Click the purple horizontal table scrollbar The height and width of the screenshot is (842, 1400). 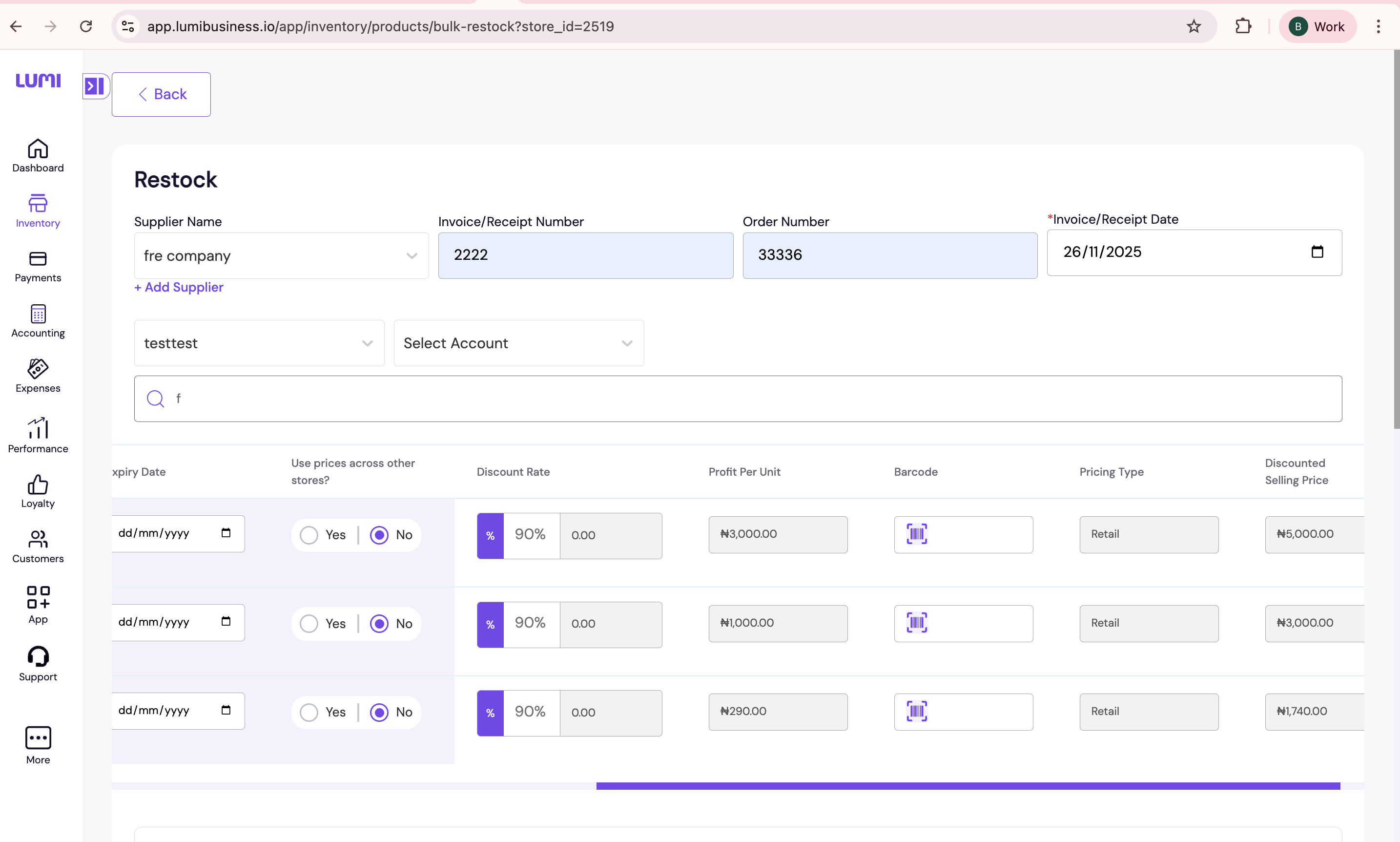coord(968,786)
